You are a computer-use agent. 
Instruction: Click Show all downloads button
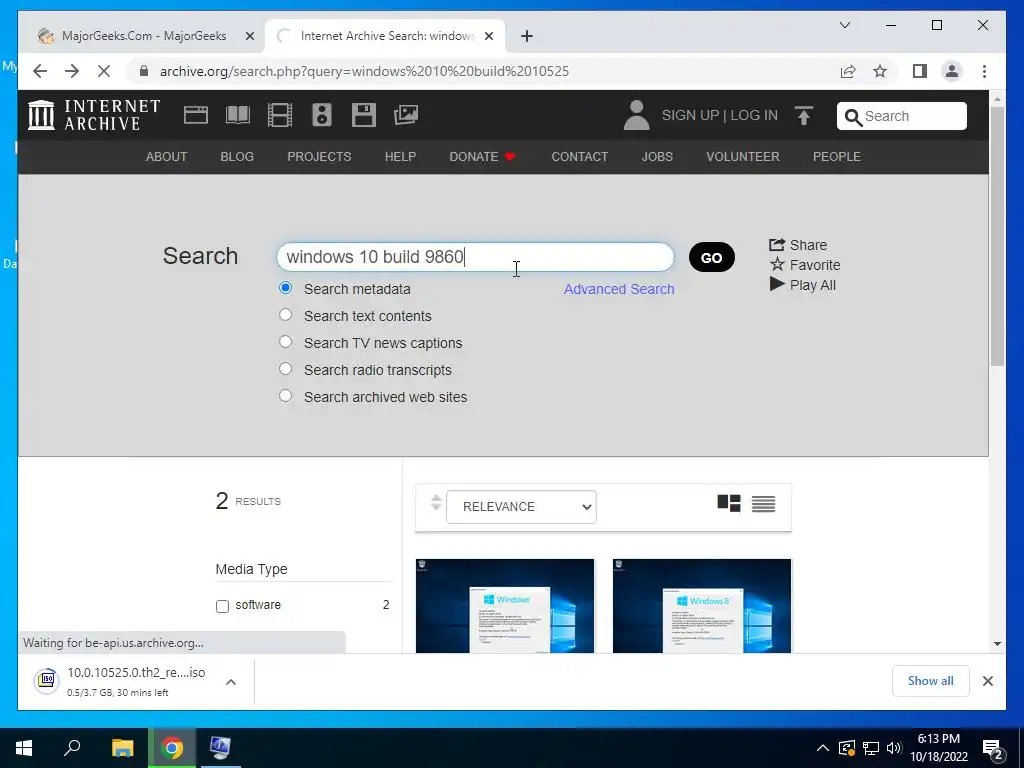coord(931,681)
